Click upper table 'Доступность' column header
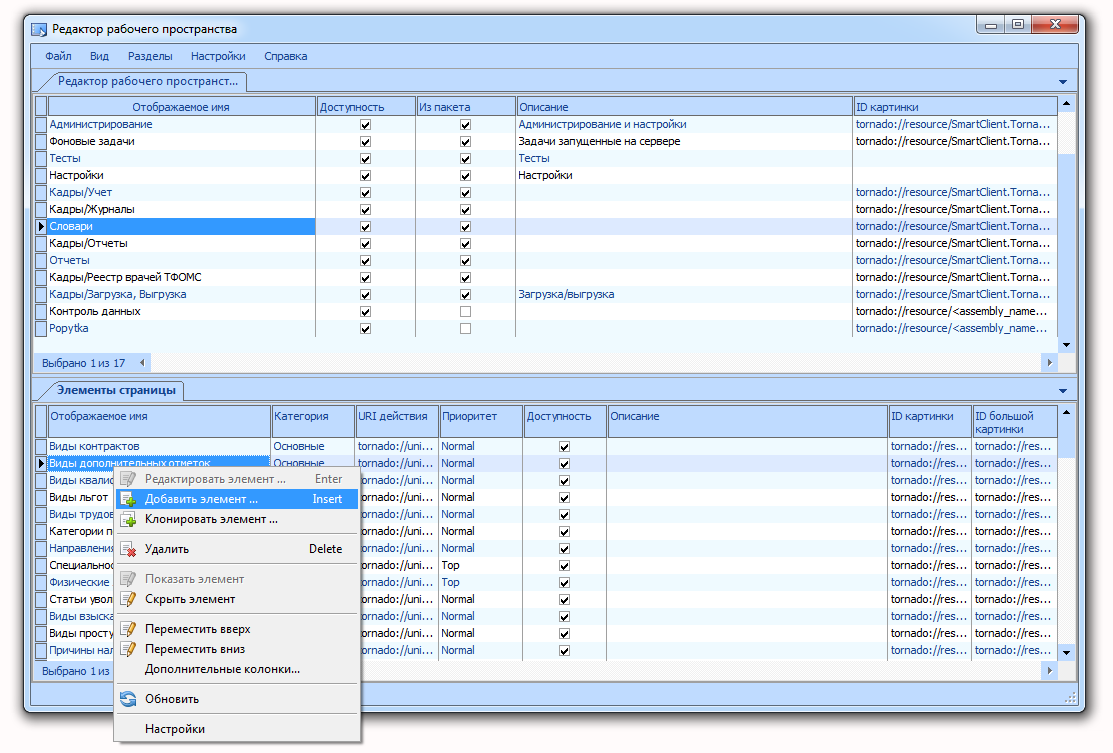Viewport: 1113px width, 753px height. 366,107
